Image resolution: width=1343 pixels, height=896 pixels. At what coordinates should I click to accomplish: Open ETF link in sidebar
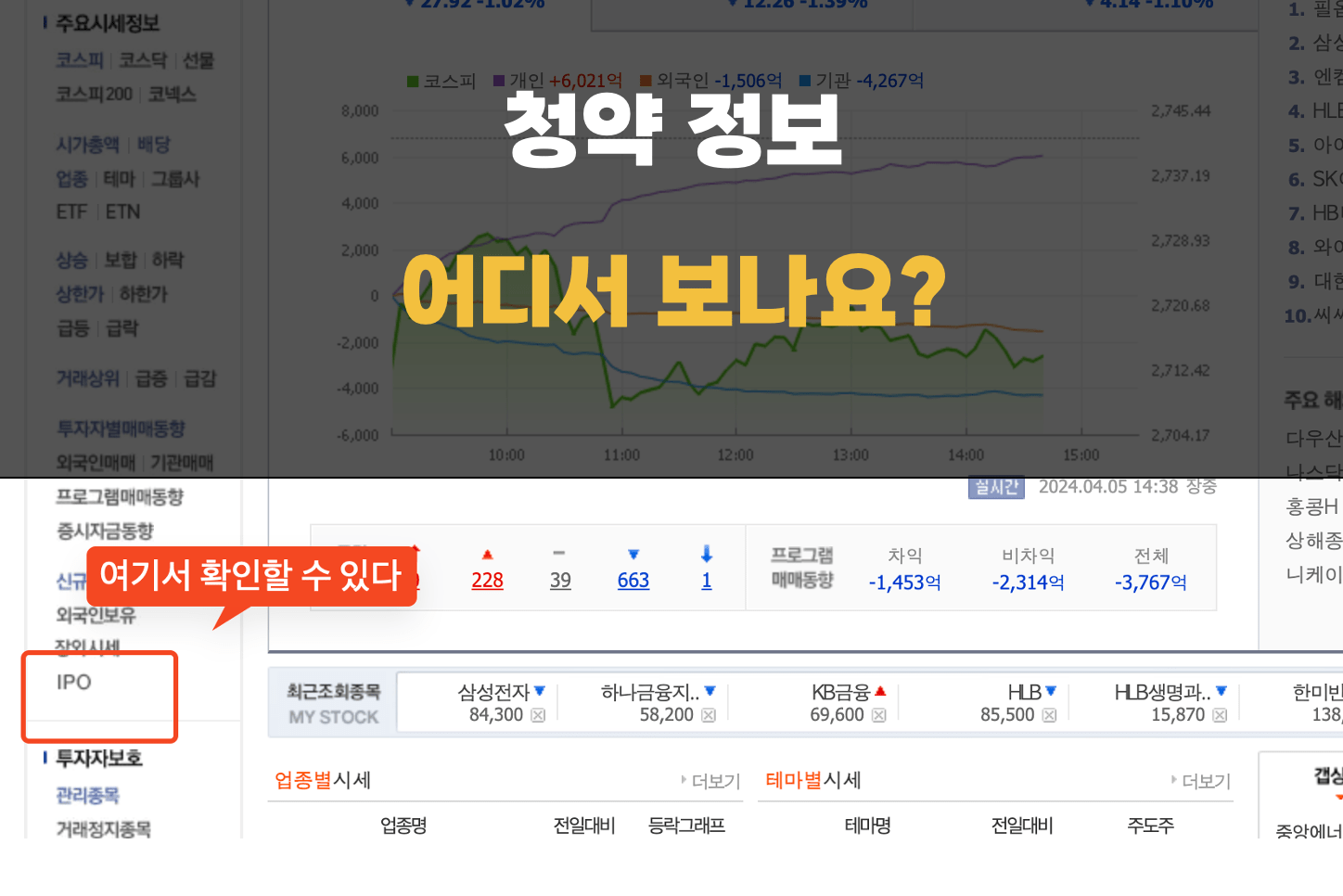(x=71, y=212)
